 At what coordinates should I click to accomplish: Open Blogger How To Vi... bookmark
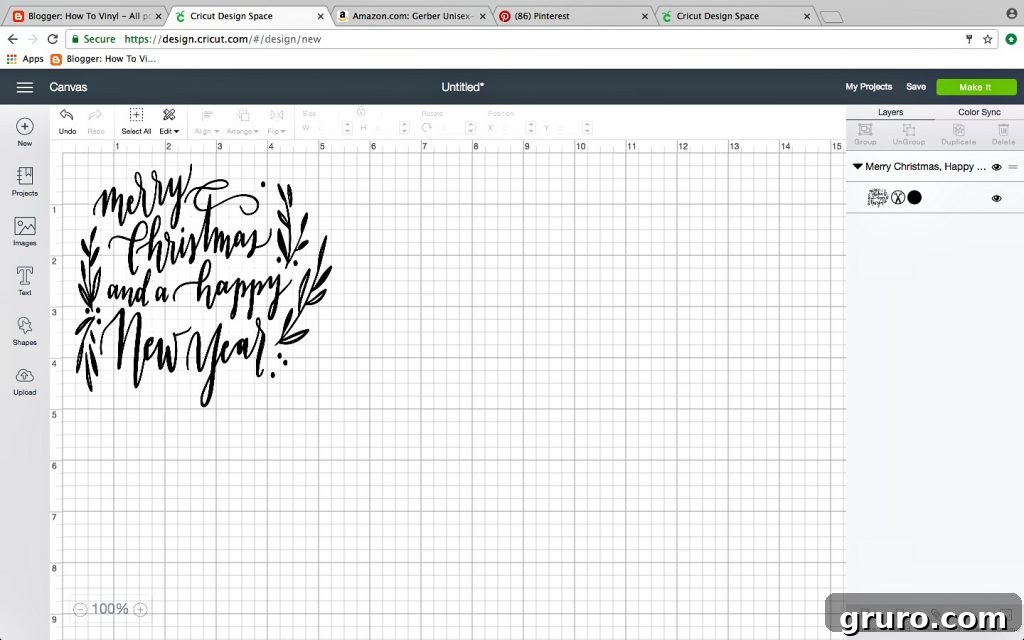coord(104,59)
